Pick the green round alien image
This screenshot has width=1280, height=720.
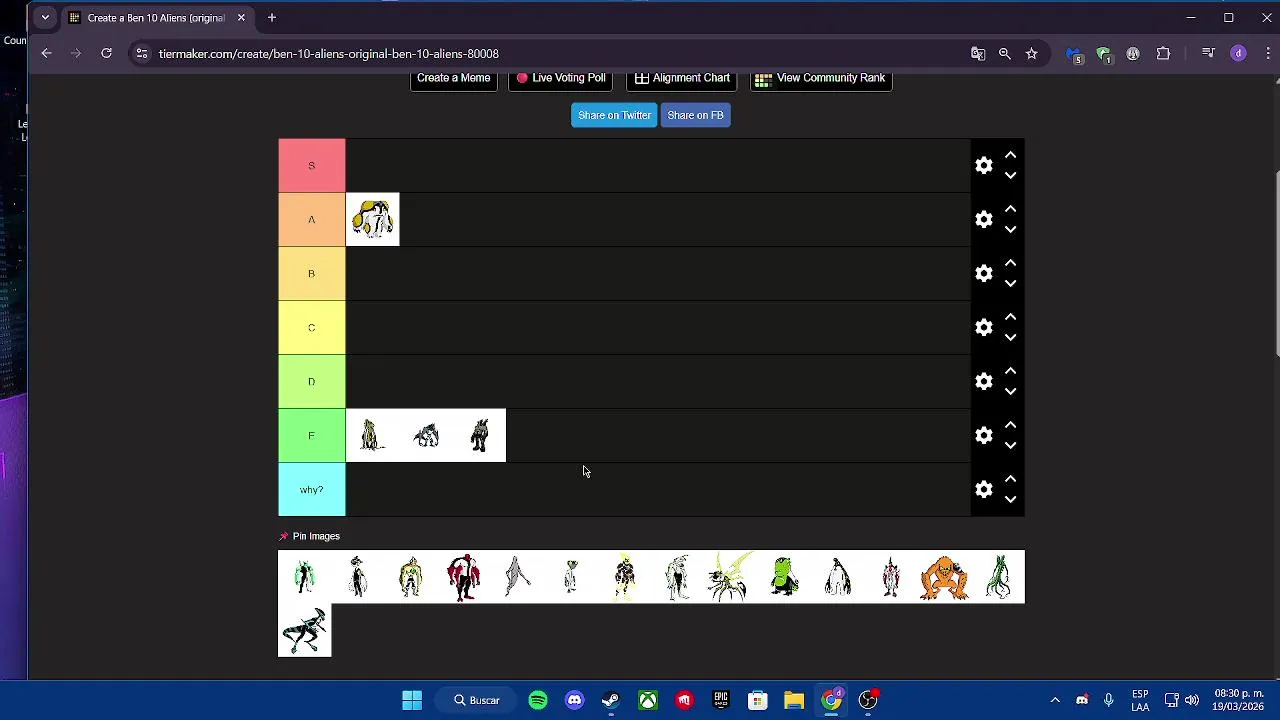pos(784,577)
